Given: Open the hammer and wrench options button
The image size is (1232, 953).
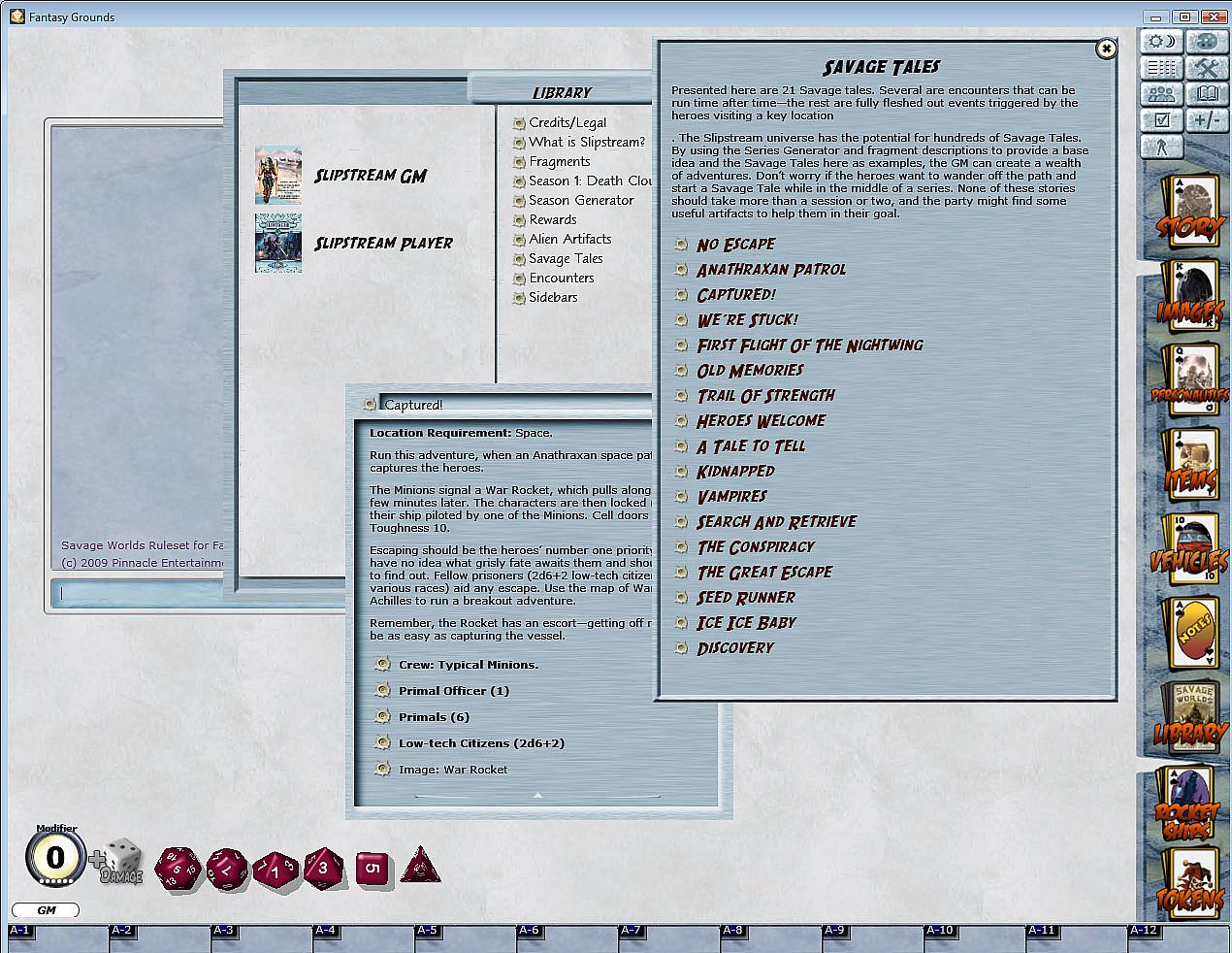Looking at the screenshot, I should [x=1206, y=68].
